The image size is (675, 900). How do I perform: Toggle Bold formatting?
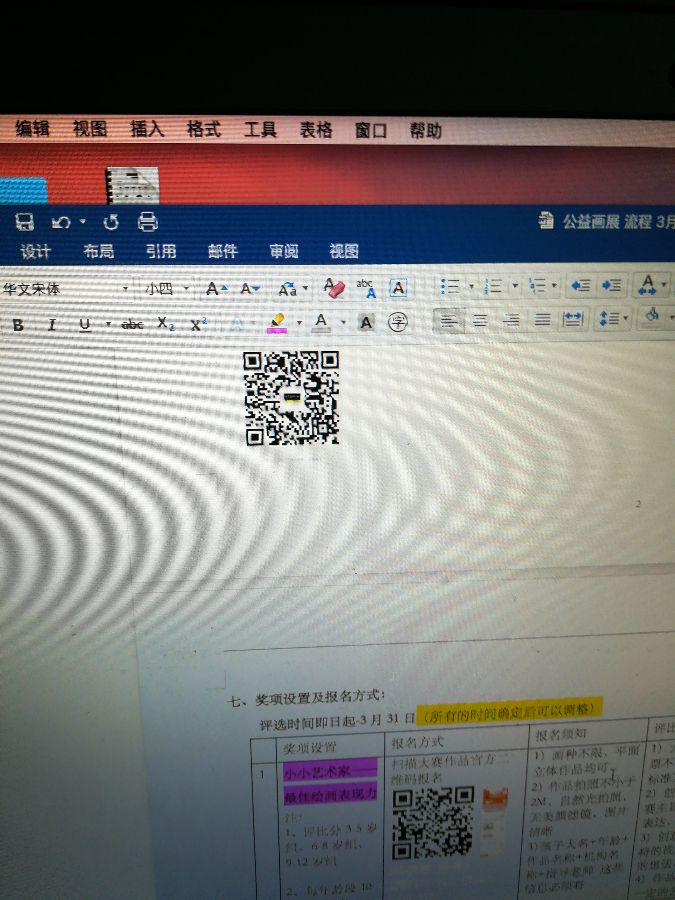(x=18, y=324)
